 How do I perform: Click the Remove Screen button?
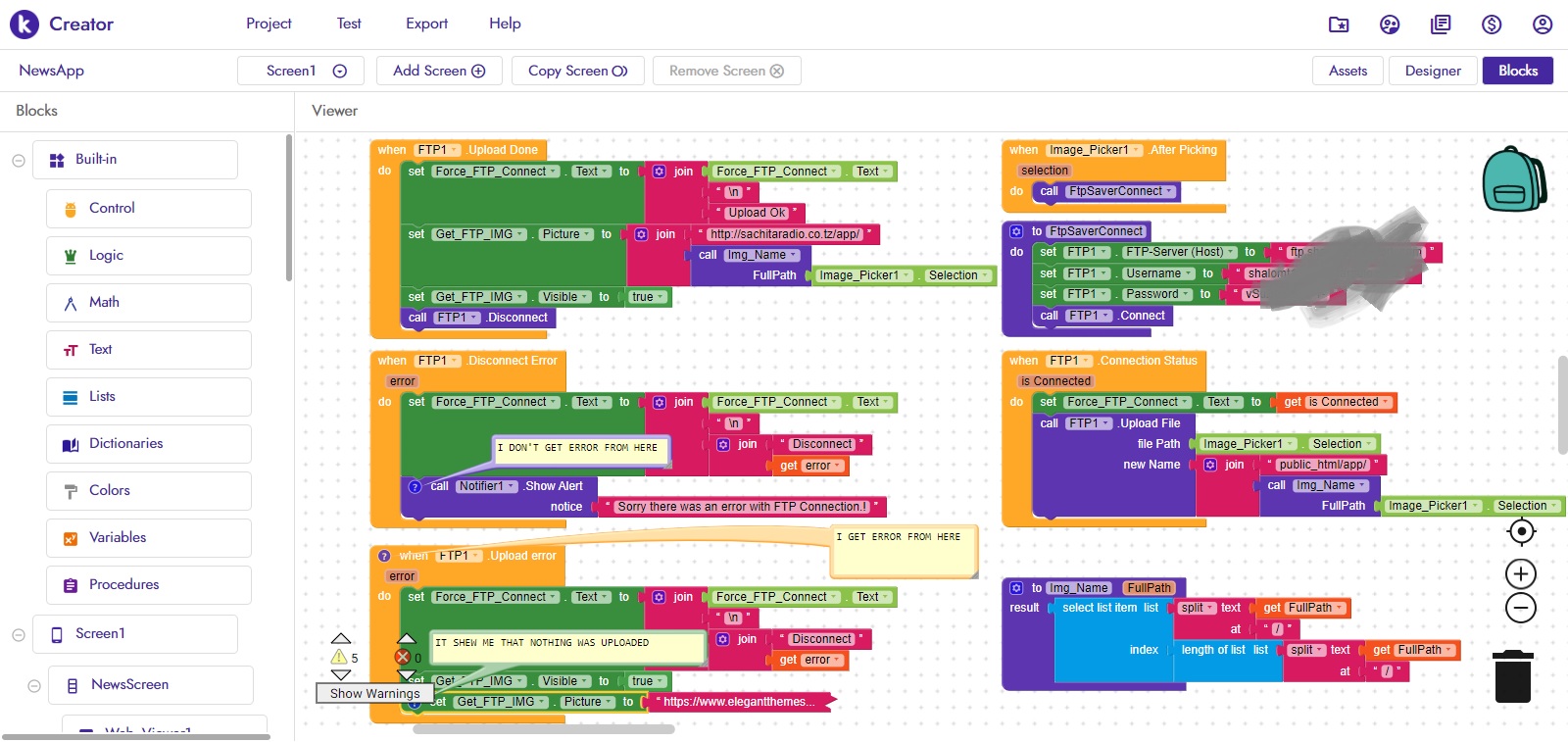click(x=726, y=71)
